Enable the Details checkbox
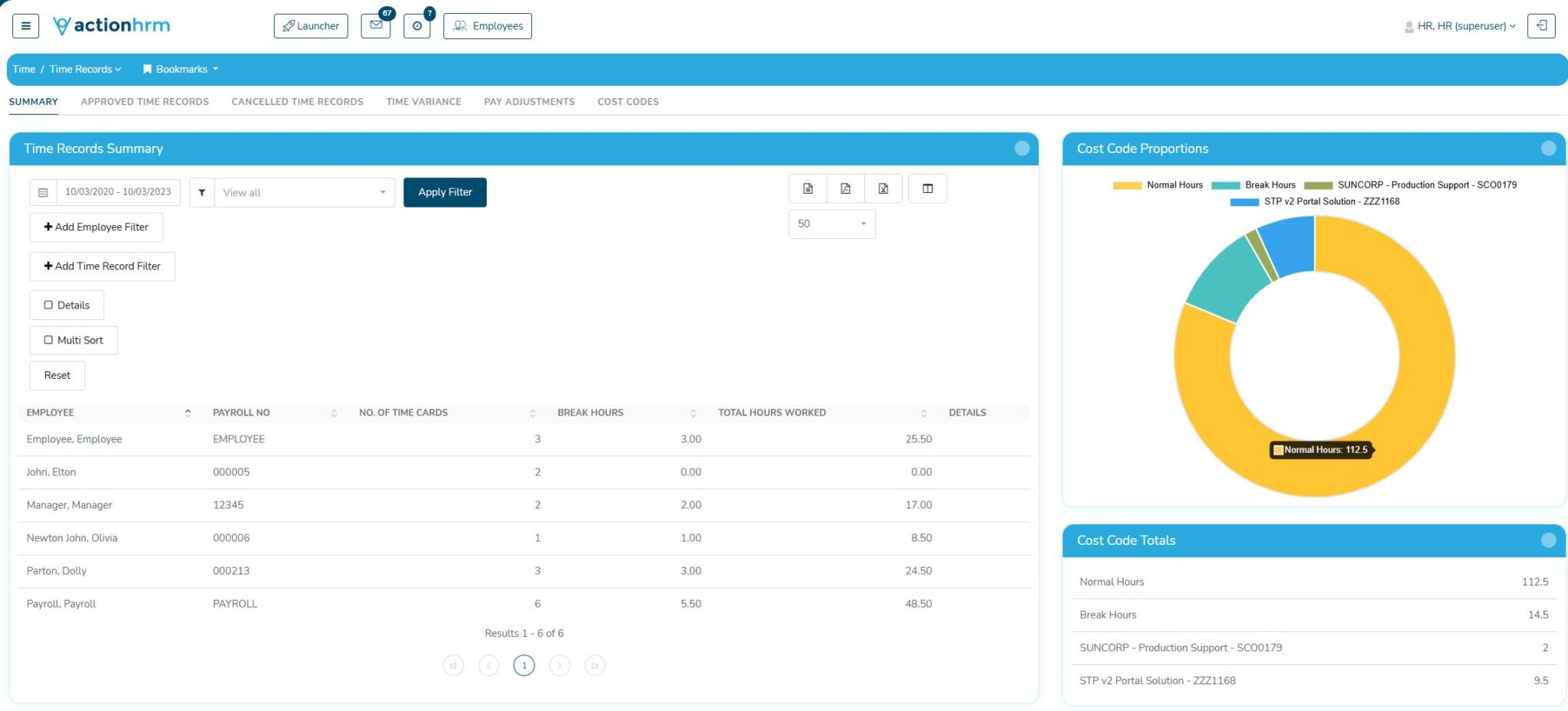The width and height of the screenshot is (1568, 711). click(x=49, y=305)
